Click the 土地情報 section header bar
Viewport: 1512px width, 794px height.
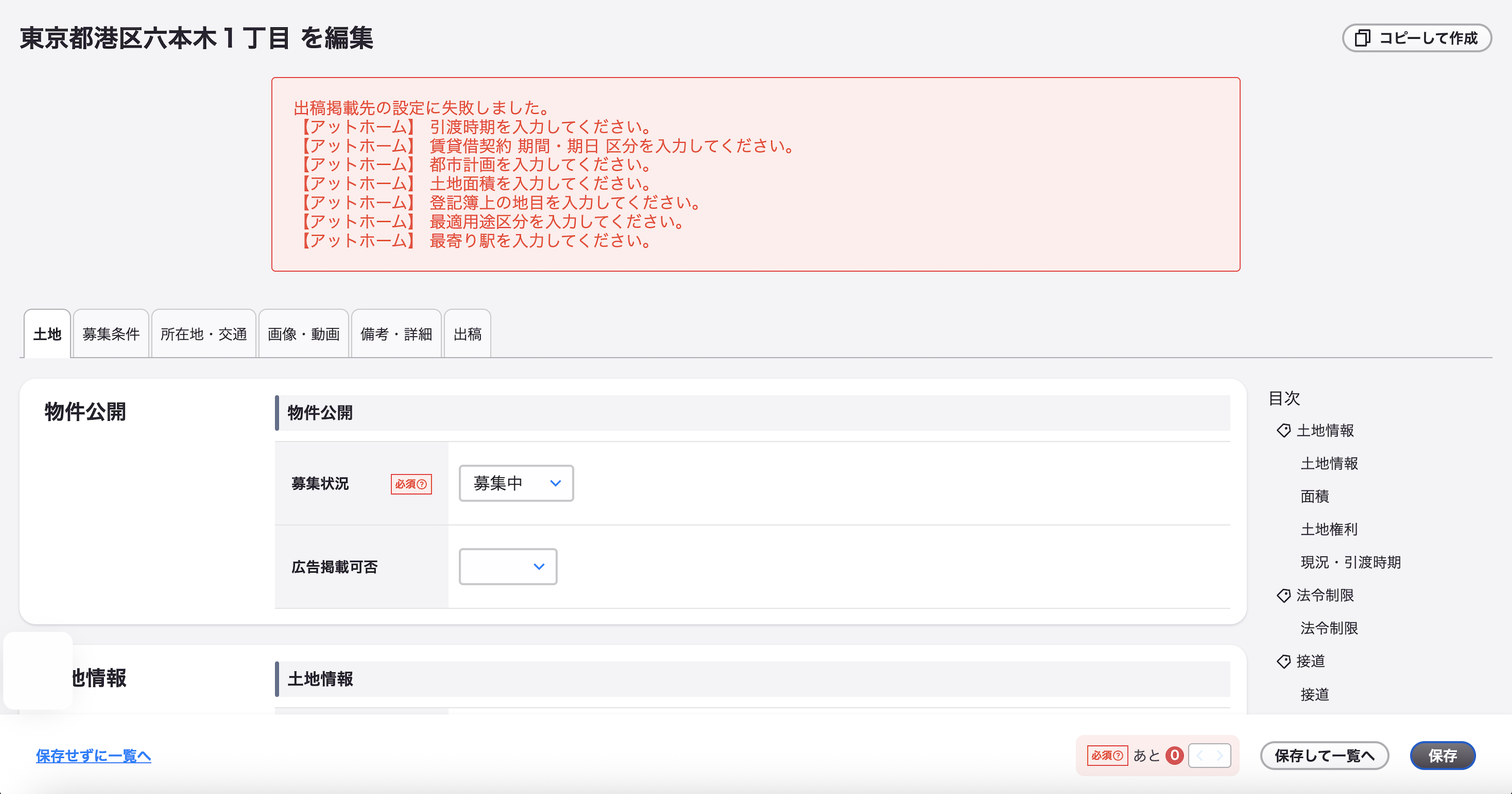coord(753,679)
